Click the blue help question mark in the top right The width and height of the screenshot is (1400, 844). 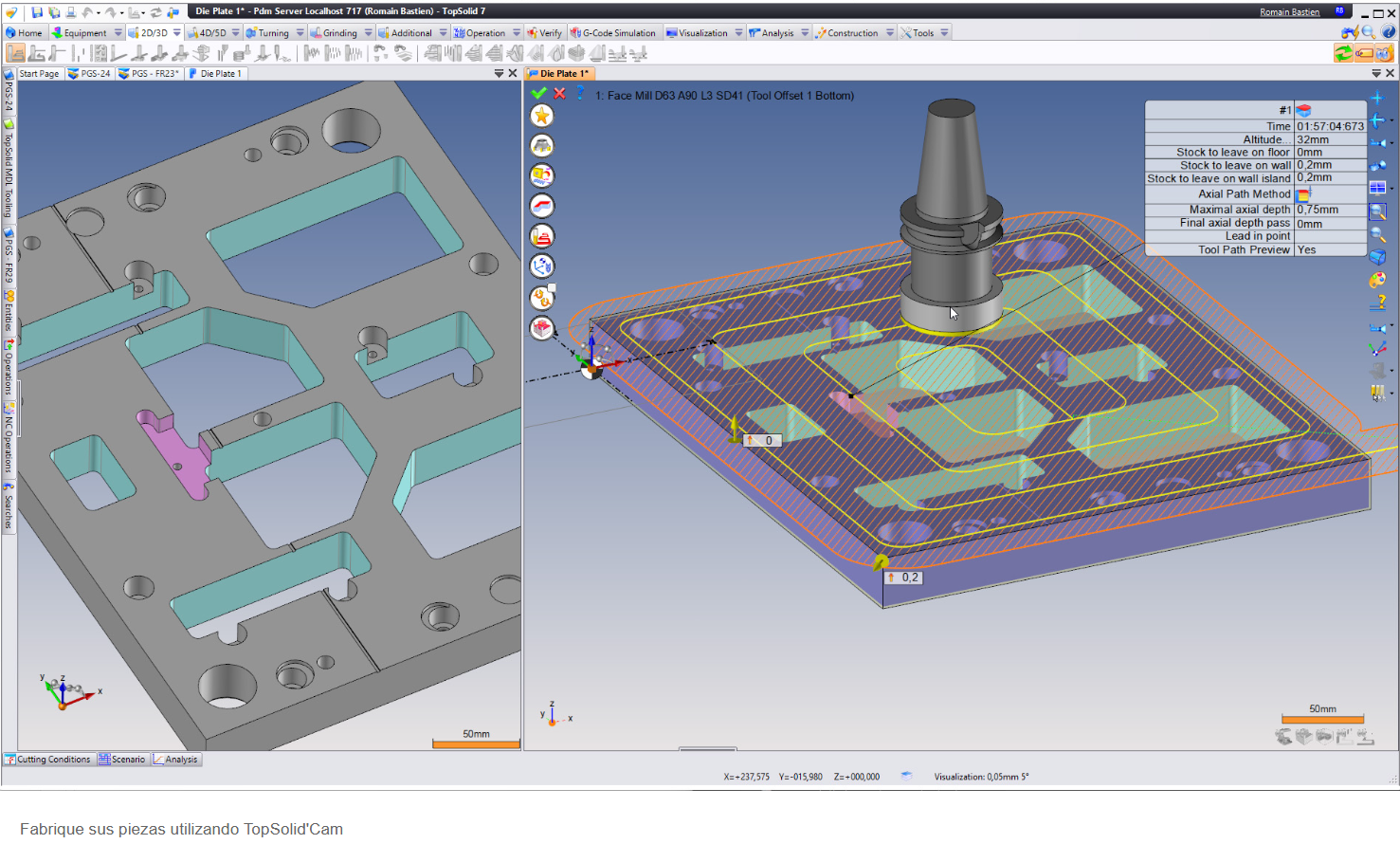pyautogui.click(x=1388, y=32)
